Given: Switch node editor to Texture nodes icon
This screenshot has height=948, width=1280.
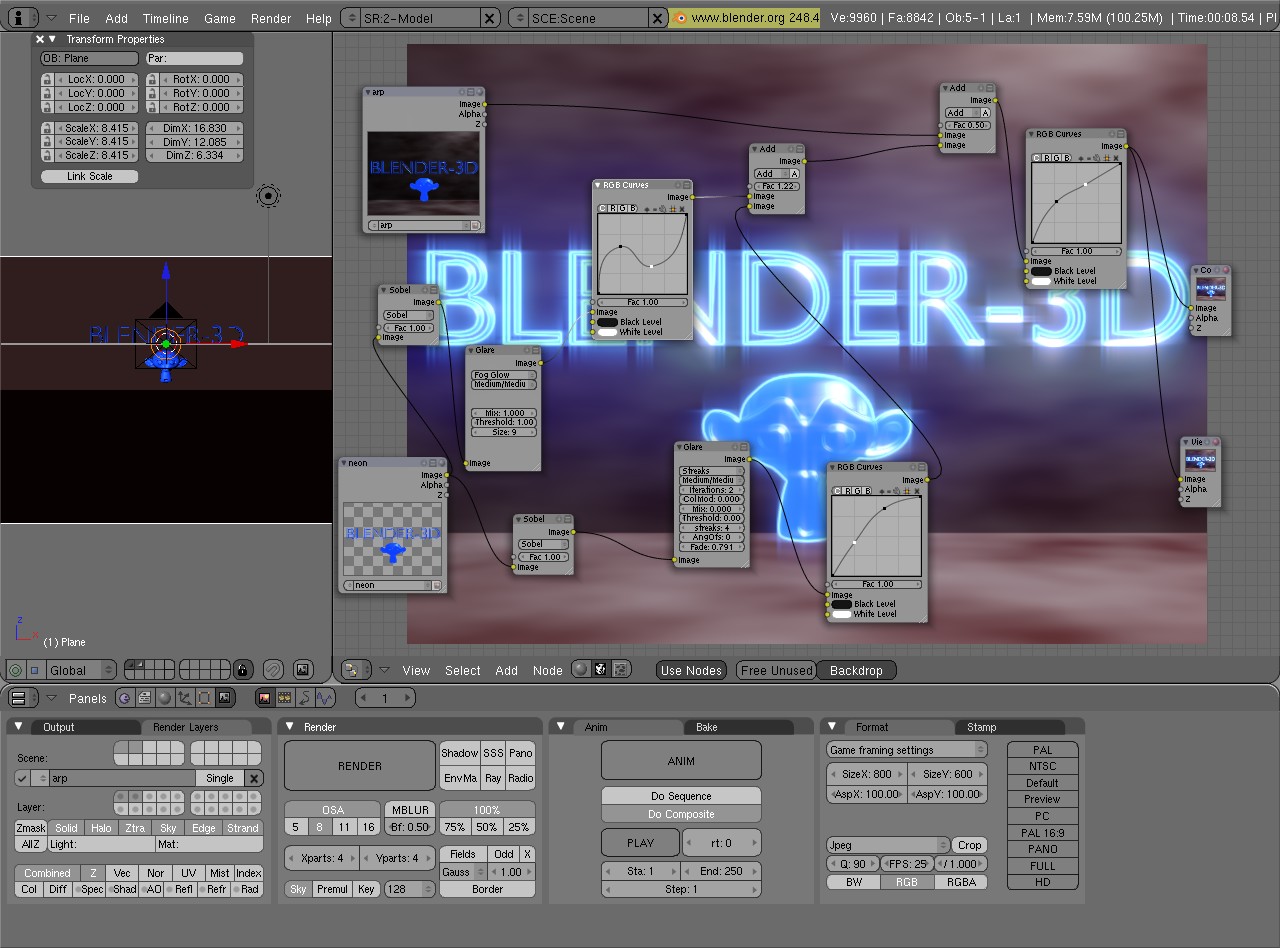Looking at the screenshot, I should (x=621, y=669).
